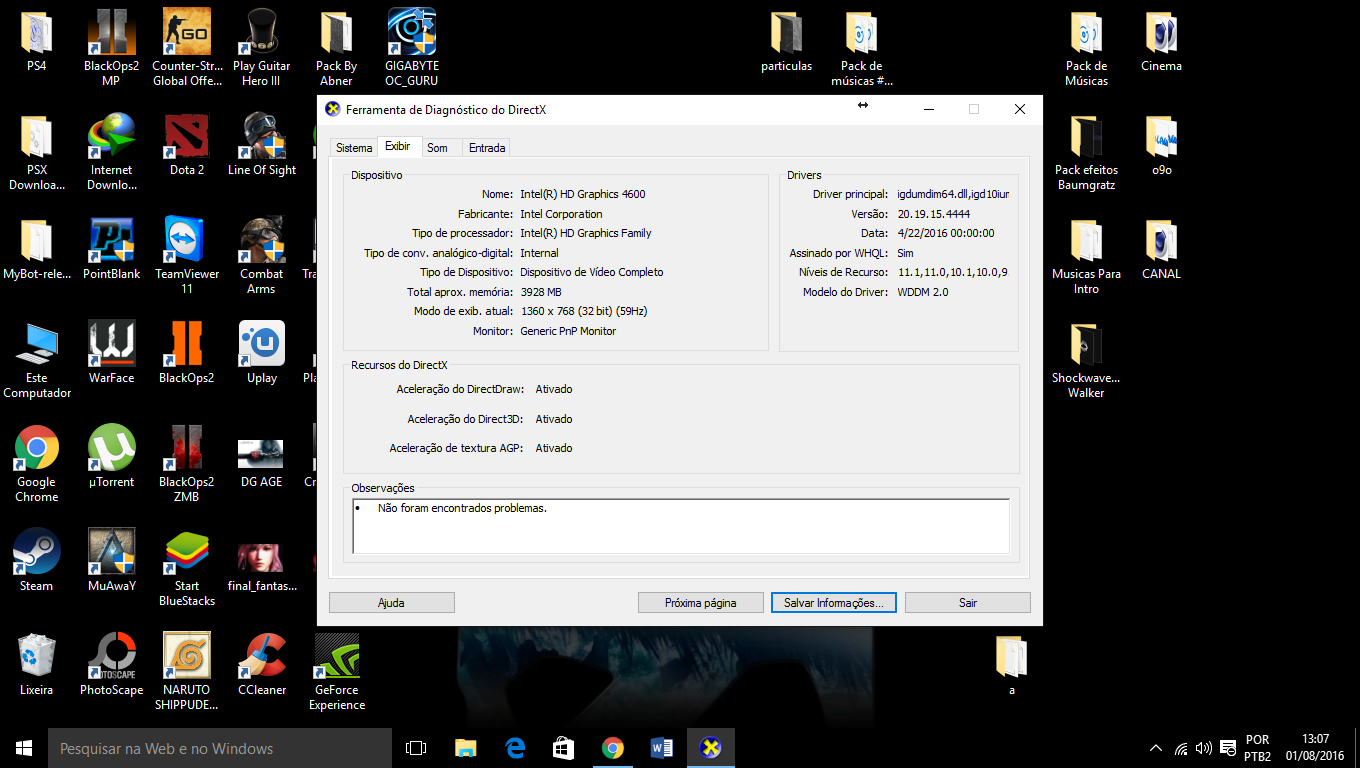Launch Combat Arms shortcut
This screenshot has width=1360, height=768.
click(262, 256)
